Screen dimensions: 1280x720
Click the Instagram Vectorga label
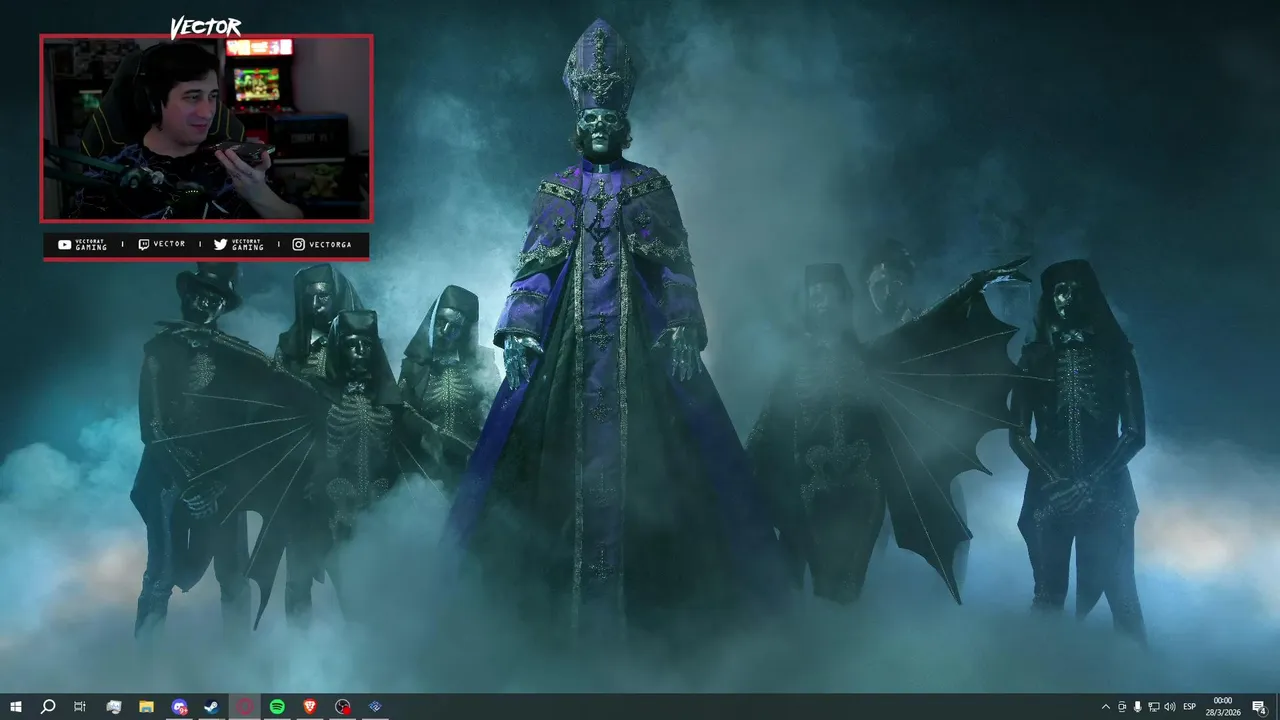click(322, 245)
